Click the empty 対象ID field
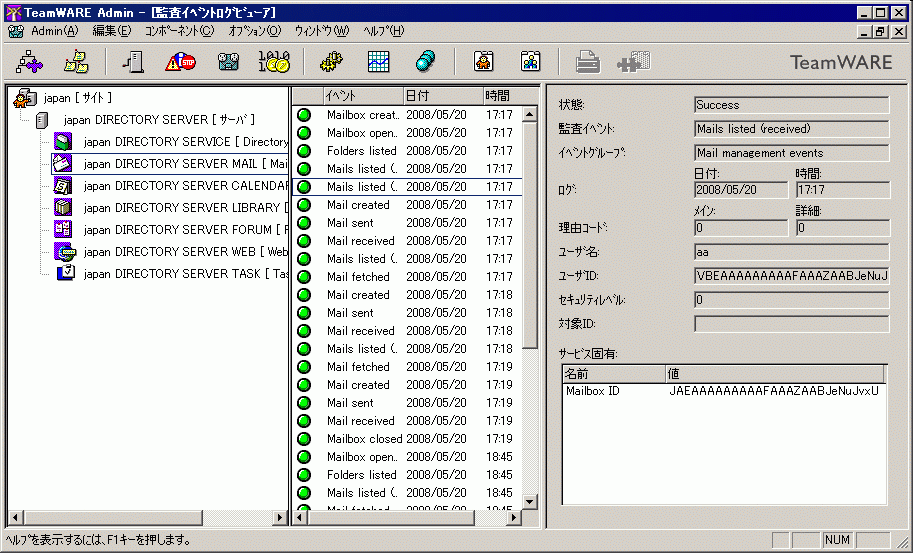Viewport: 913px width, 553px height. pyautogui.click(x=791, y=324)
